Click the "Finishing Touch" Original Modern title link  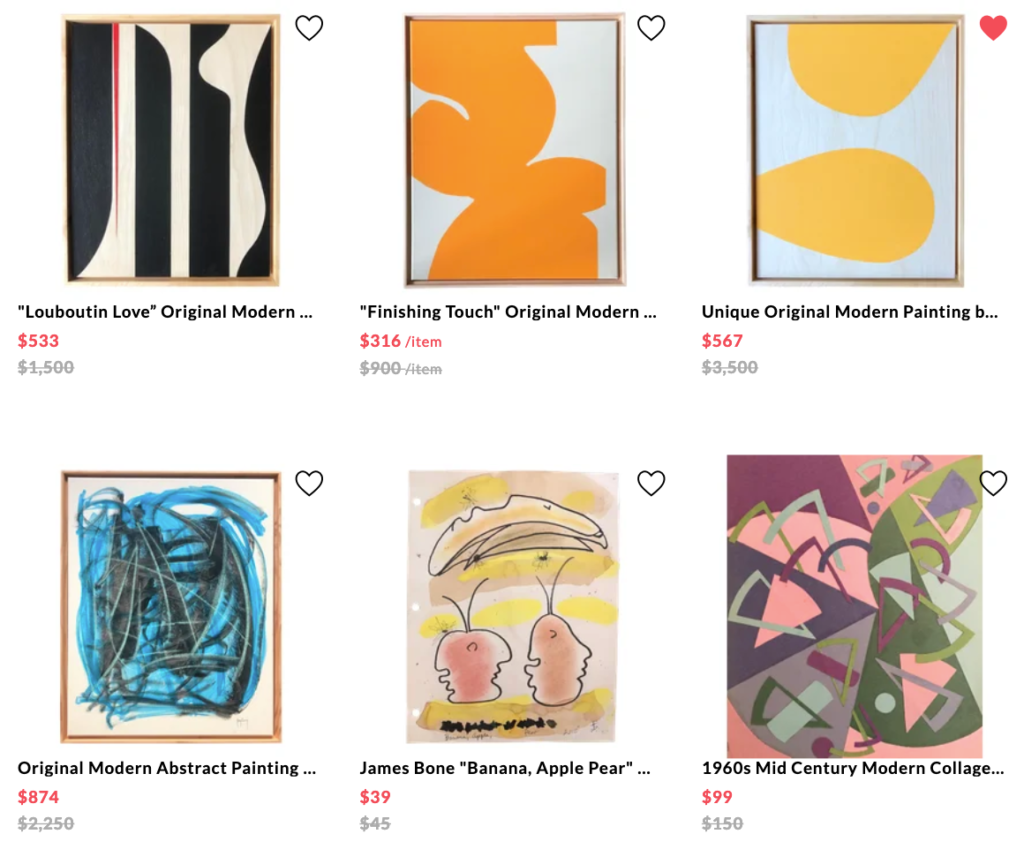tap(508, 312)
